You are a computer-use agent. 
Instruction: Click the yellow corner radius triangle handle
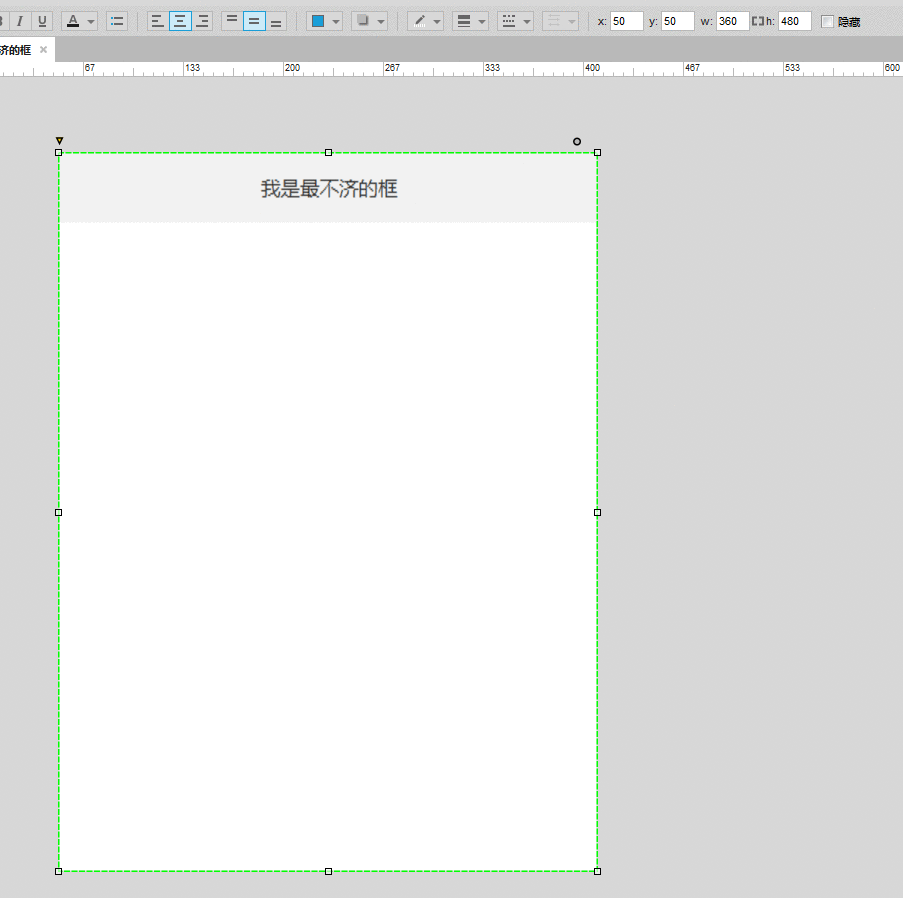(x=59, y=141)
